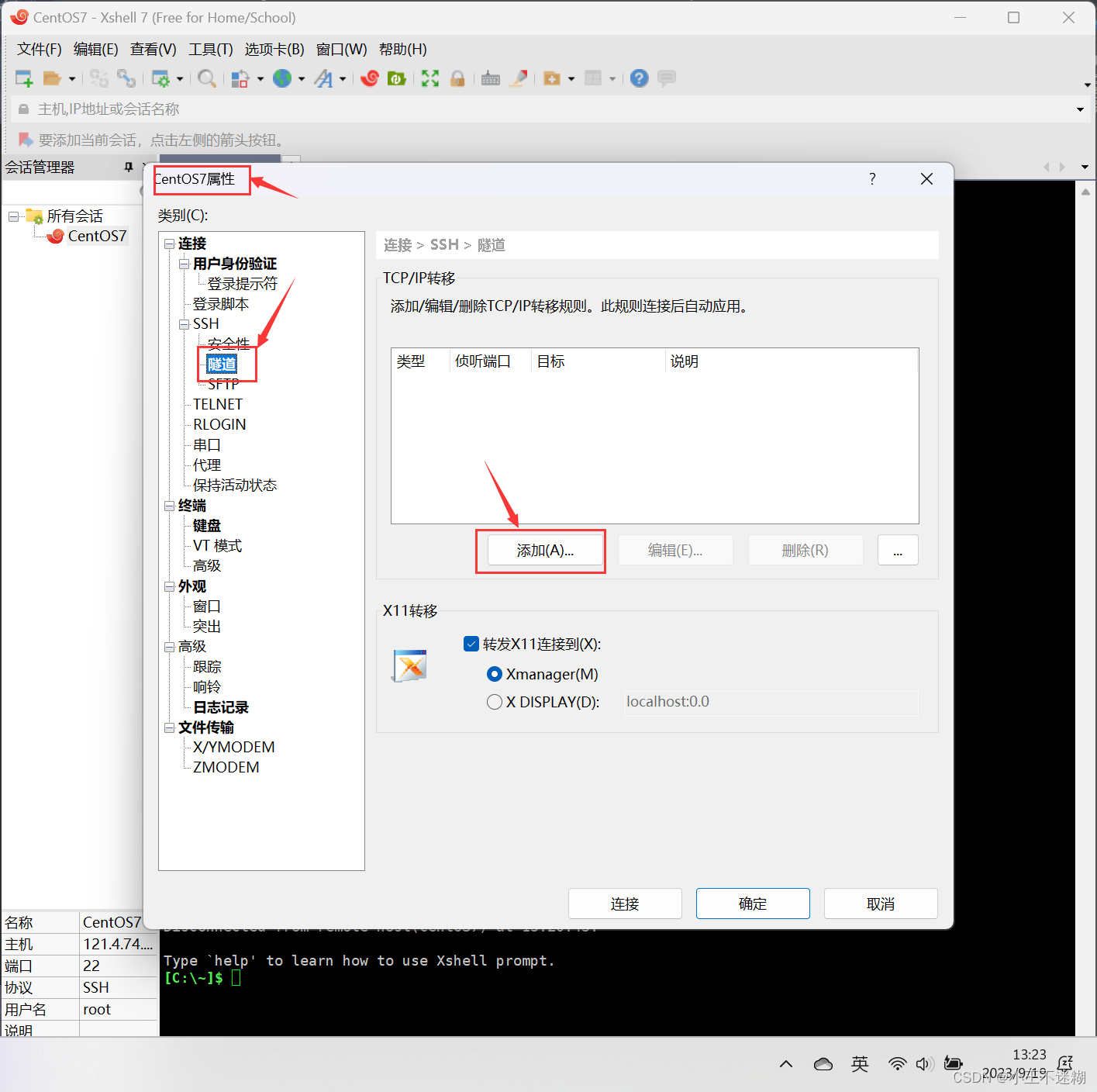The width and height of the screenshot is (1097, 1092).
Task: Open the 编辑(E) menu
Action: (x=96, y=50)
